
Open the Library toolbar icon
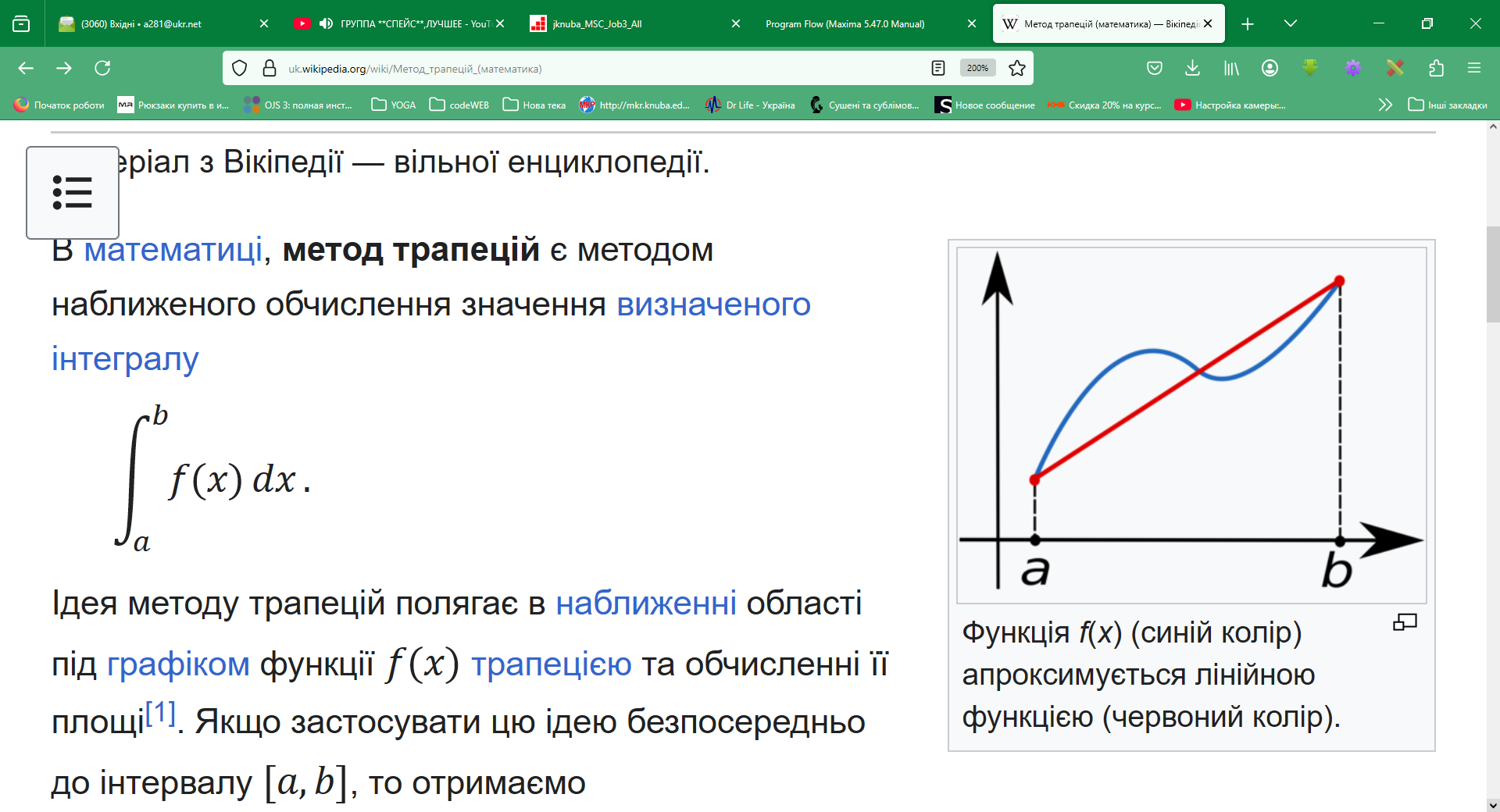pyautogui.click(x=1230, y=68)
